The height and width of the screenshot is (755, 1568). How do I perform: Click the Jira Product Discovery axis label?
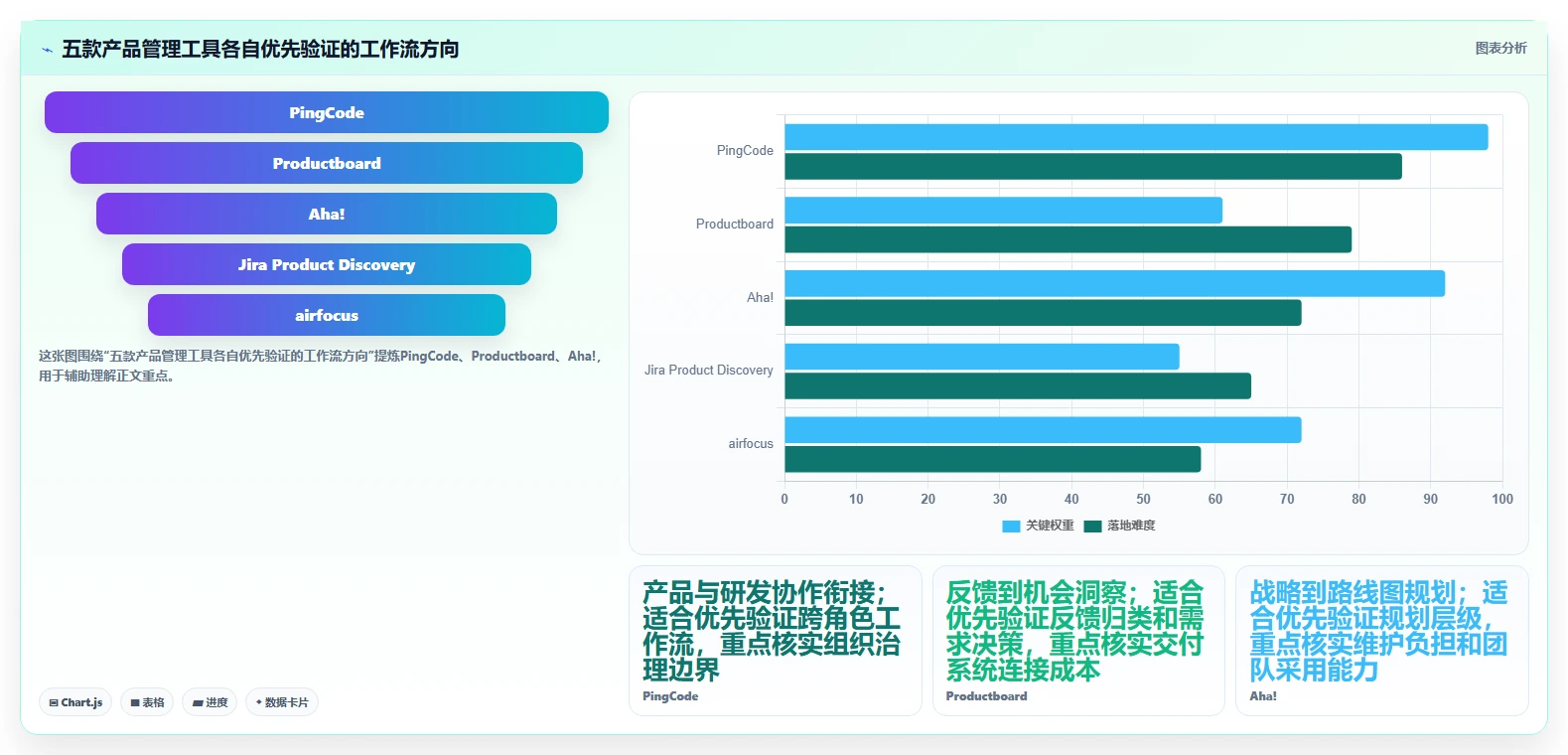[708, 370]
